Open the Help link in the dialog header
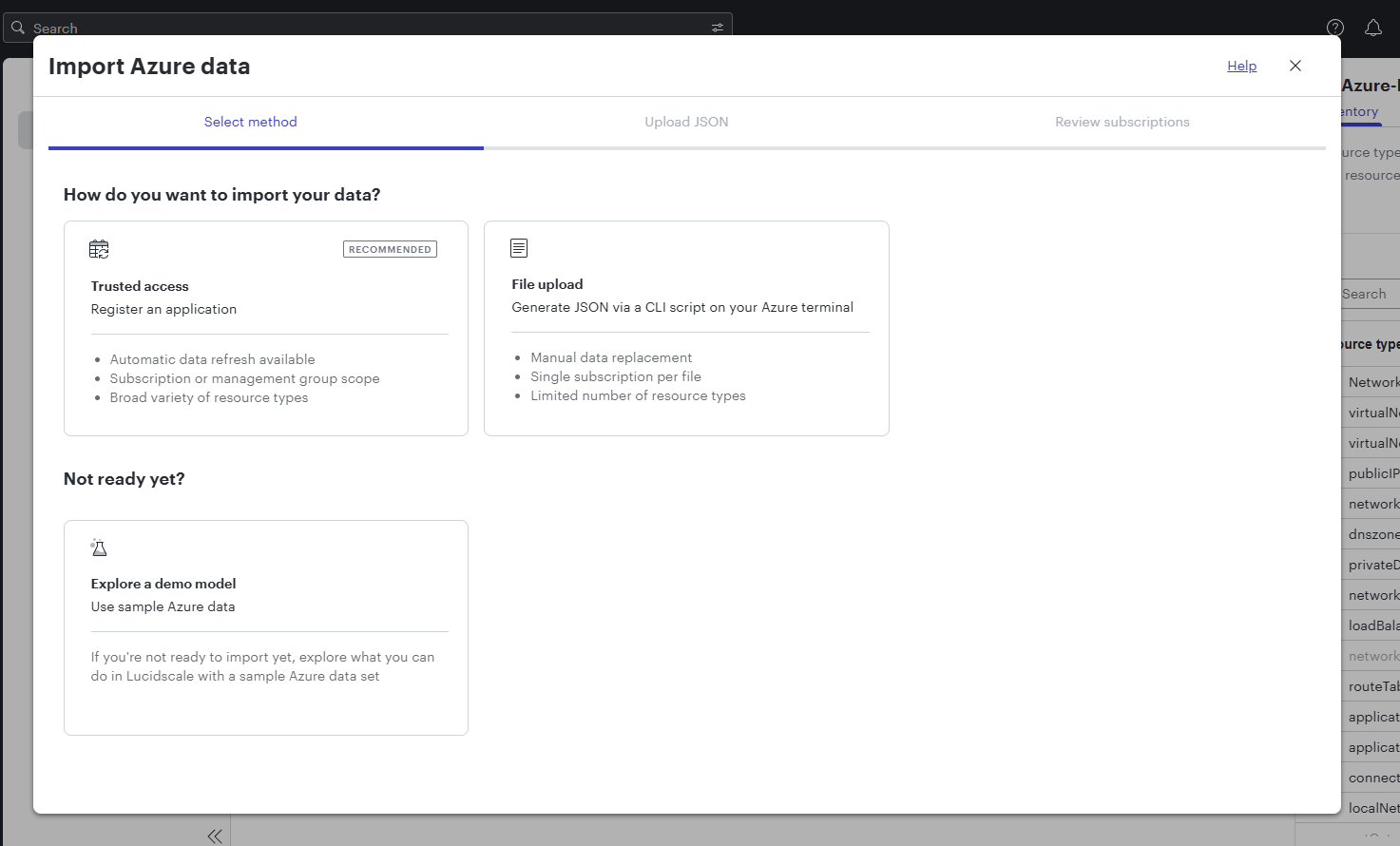1400x846 pixels. click(x=1241, y=66)
